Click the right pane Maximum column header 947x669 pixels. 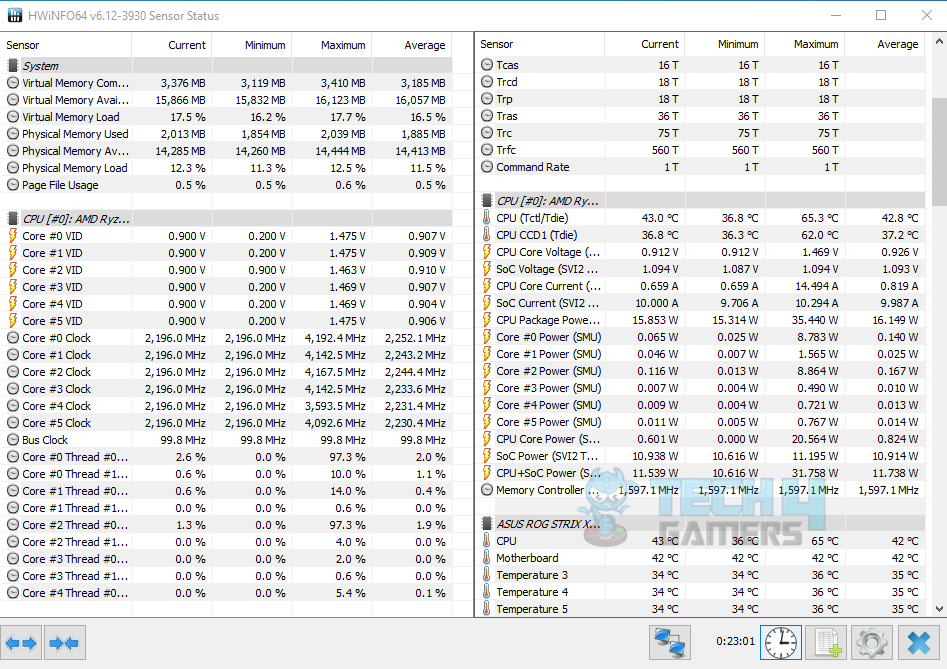point(805,44)
